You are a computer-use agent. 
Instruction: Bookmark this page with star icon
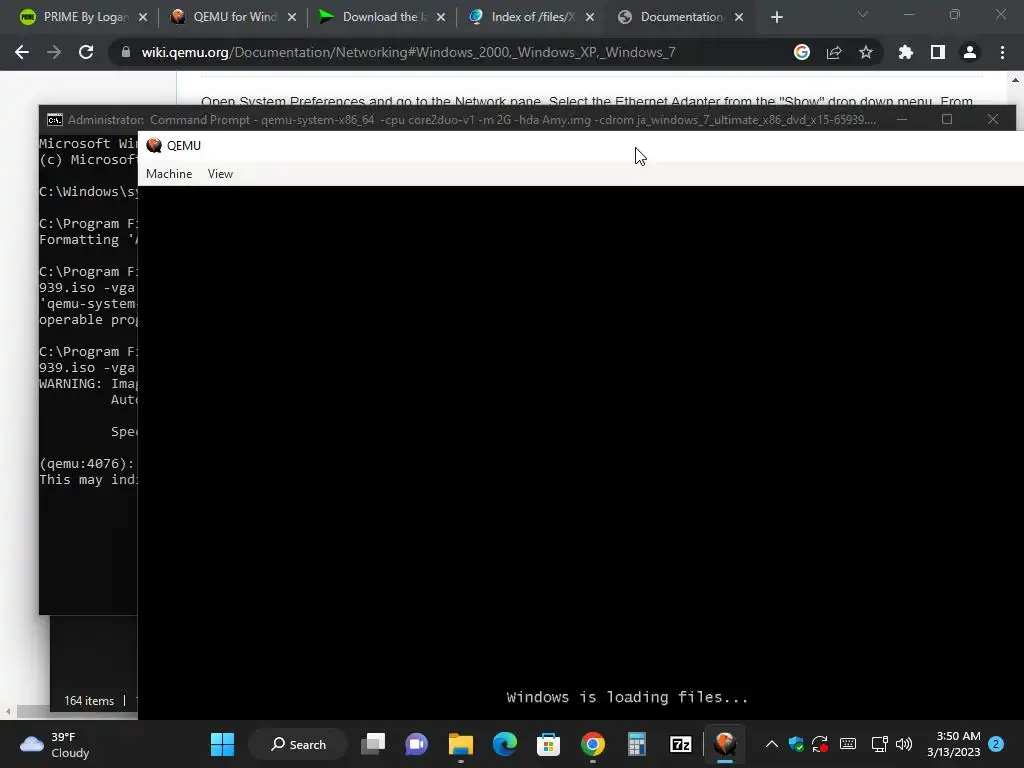point(866,52)
